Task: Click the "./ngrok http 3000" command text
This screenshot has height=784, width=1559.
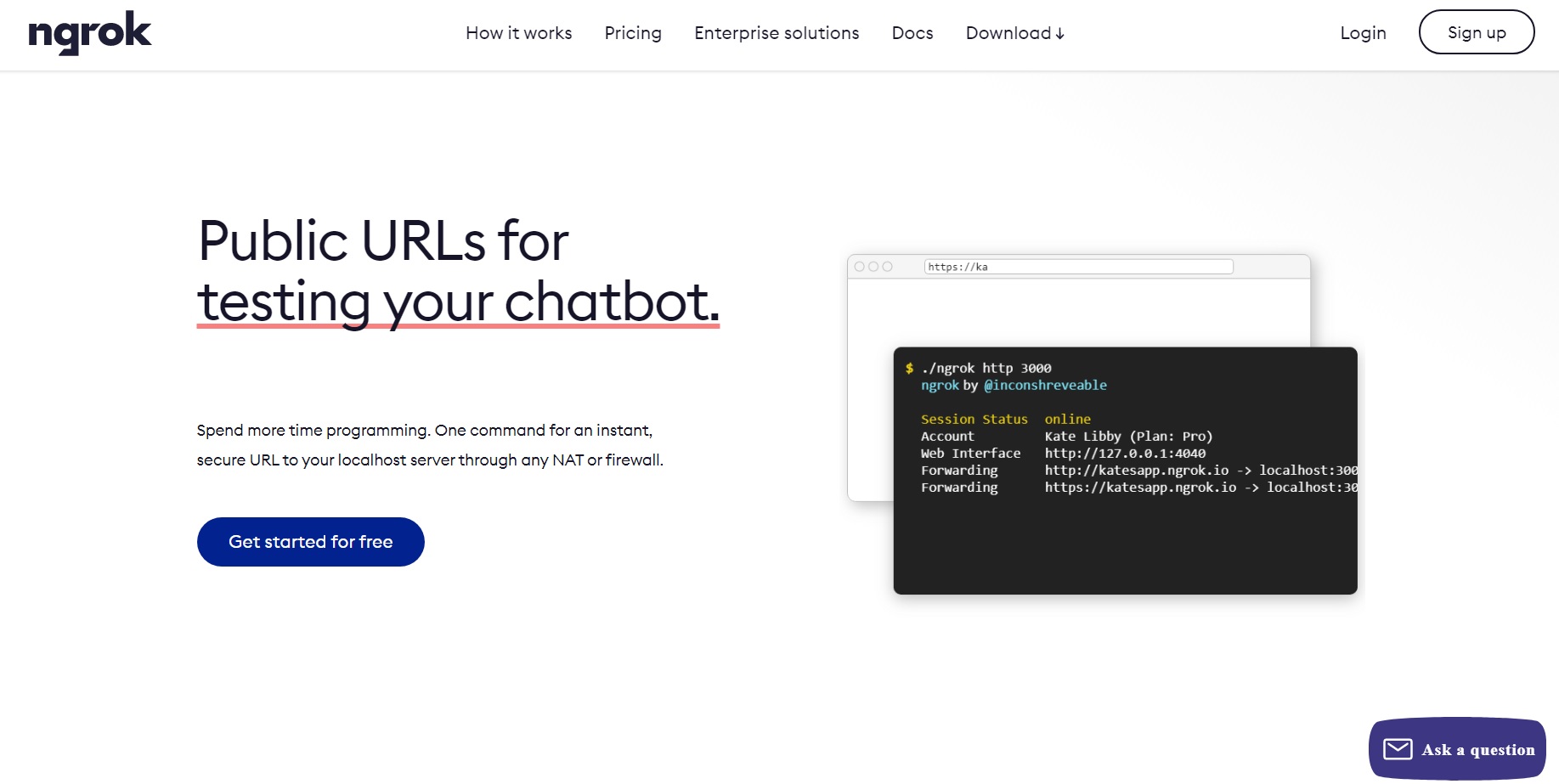Action: (986, 369)
